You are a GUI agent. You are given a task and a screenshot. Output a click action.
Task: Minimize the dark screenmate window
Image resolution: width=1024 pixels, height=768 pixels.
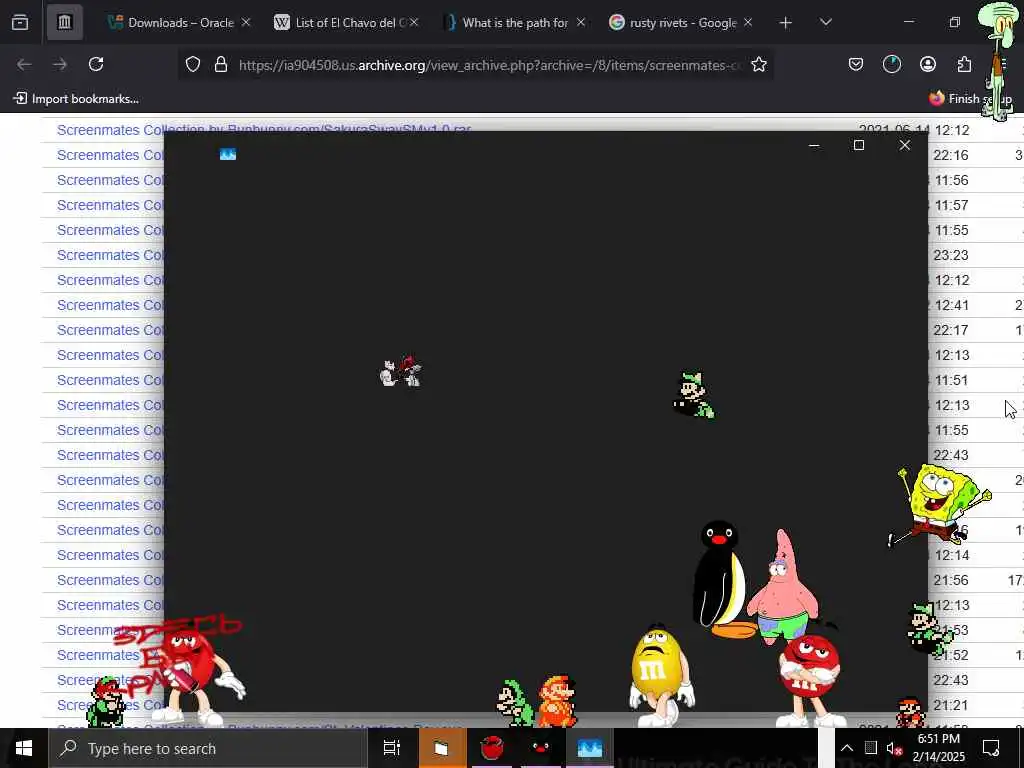[x=814, y=146]
